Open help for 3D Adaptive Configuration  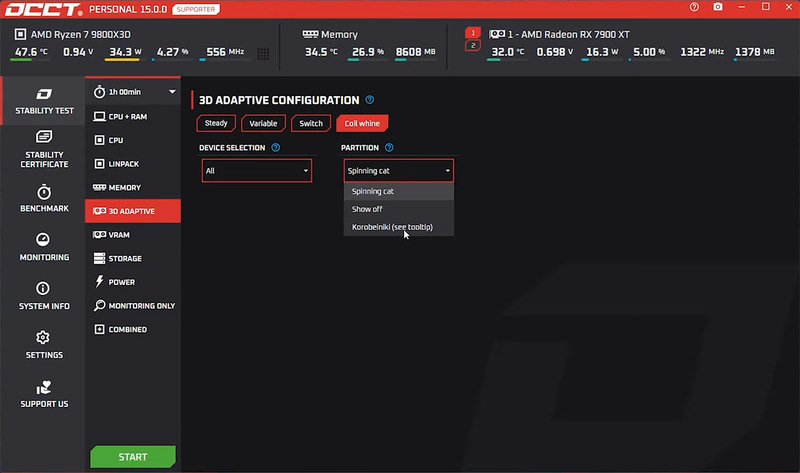click(x=370, y=100)
